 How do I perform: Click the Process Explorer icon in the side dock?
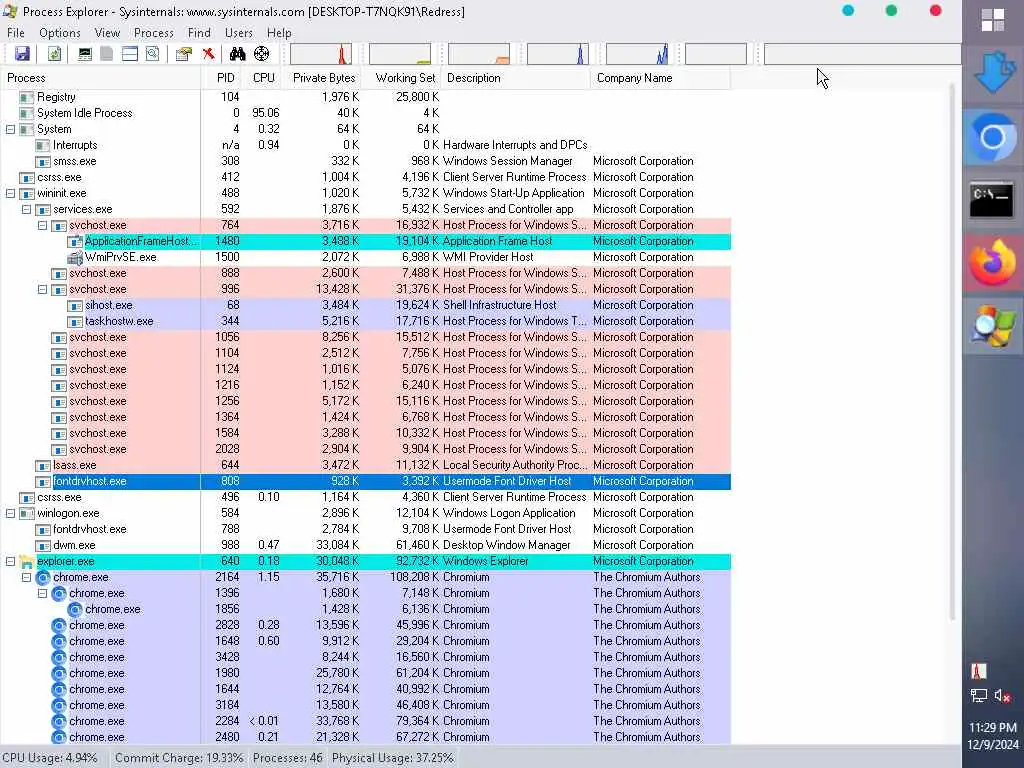point(993,325)
